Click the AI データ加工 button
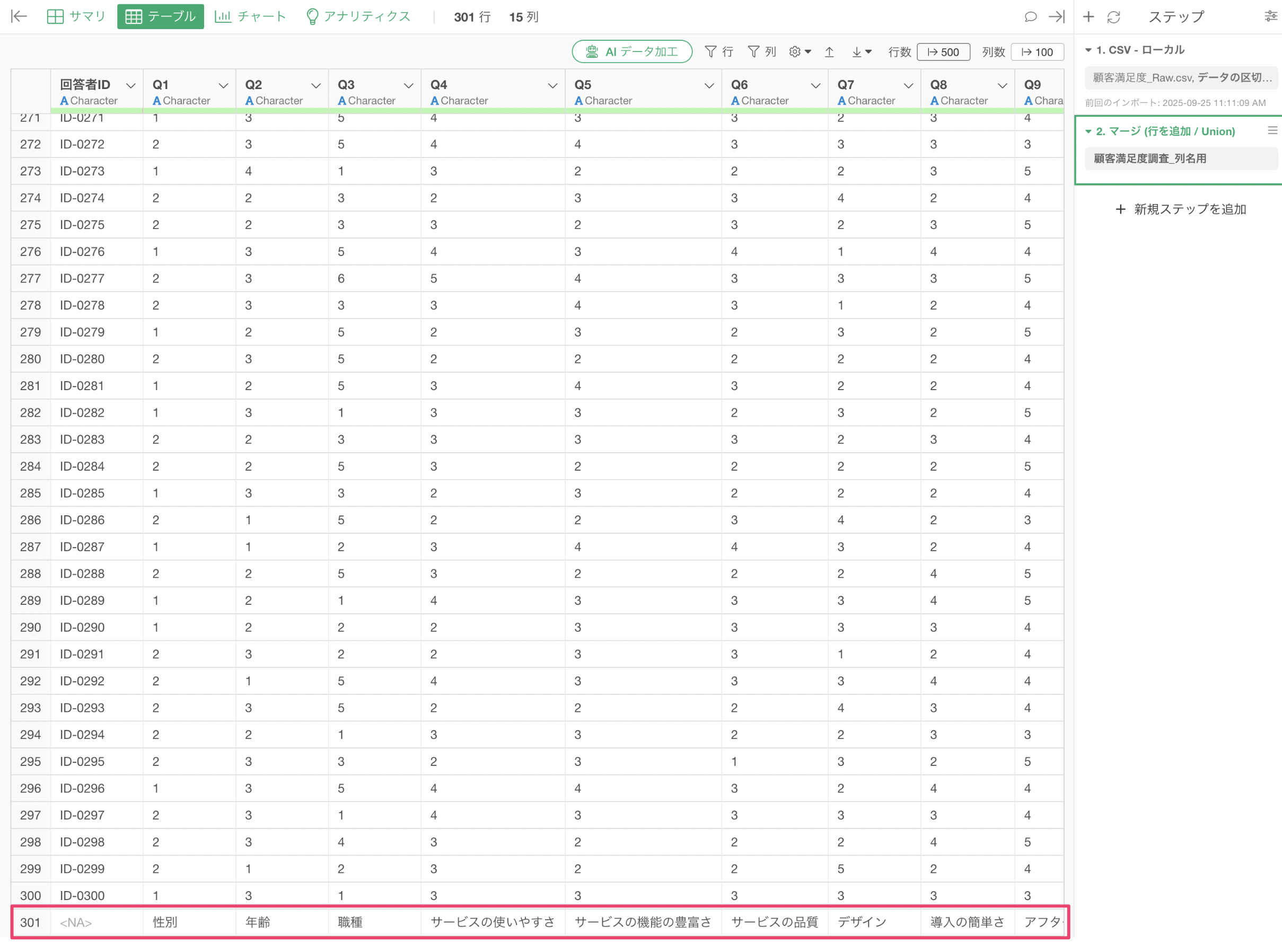 [x=632, y=52]
